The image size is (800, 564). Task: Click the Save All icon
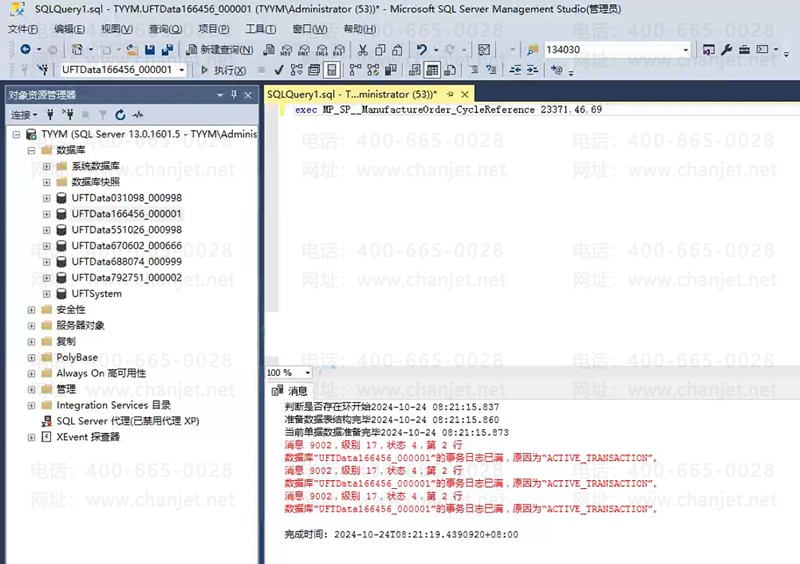coord(167,50)
